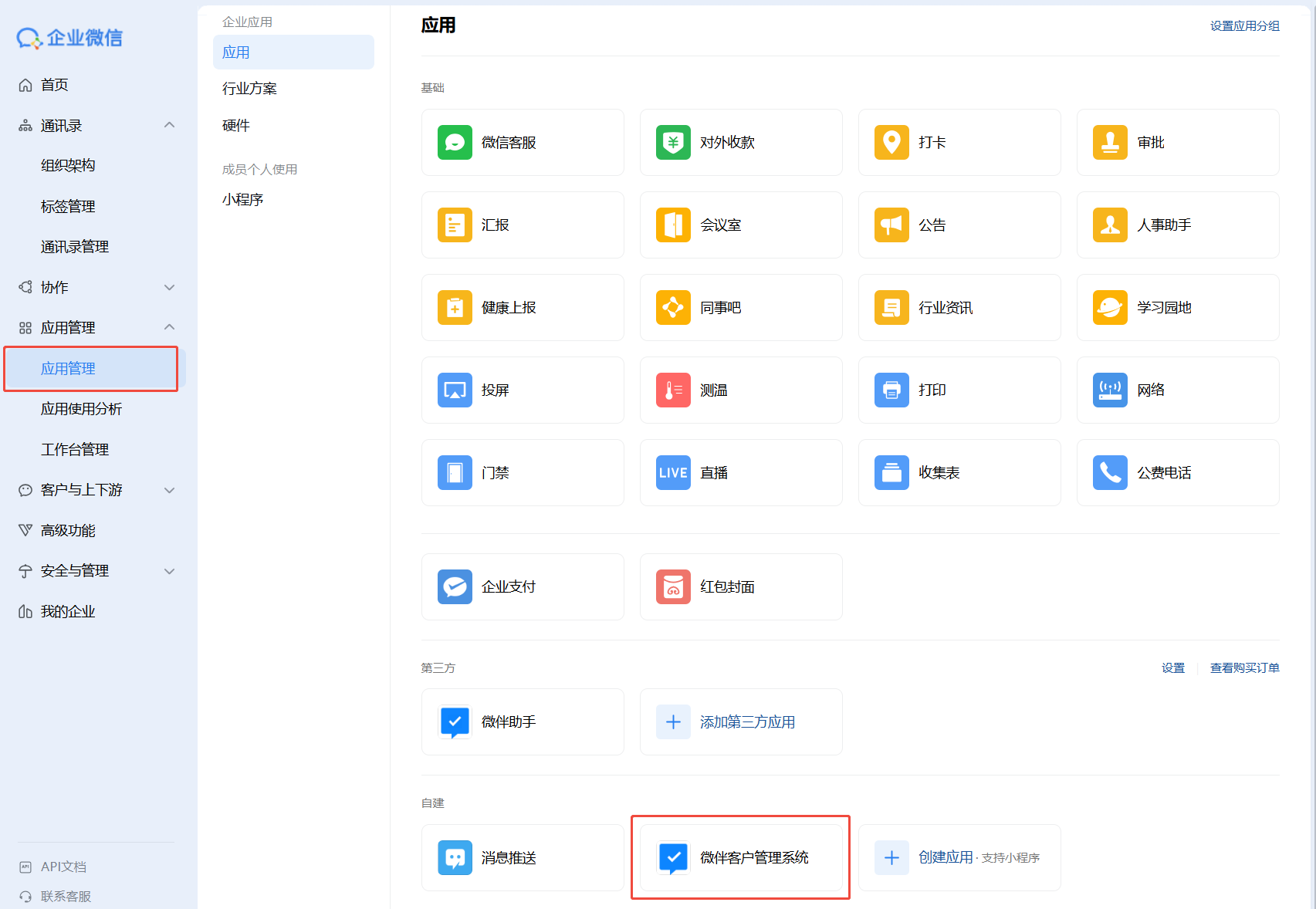Click 创建应用 to build custom app
Image resolution: width=1316 pixels, height=909 pixels.
pos(945,858)
